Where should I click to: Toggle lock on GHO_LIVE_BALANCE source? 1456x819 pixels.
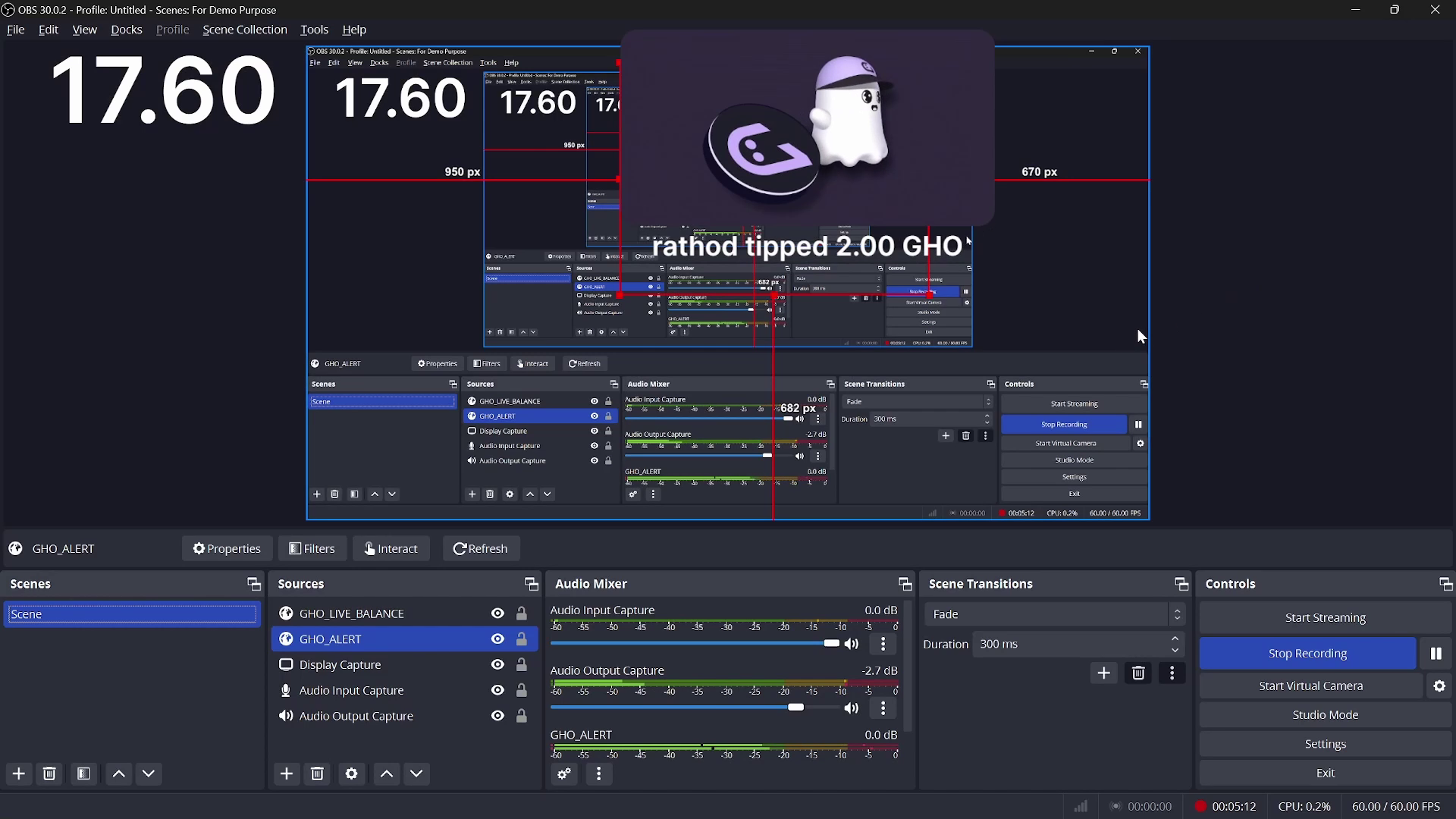click(522, 613)
